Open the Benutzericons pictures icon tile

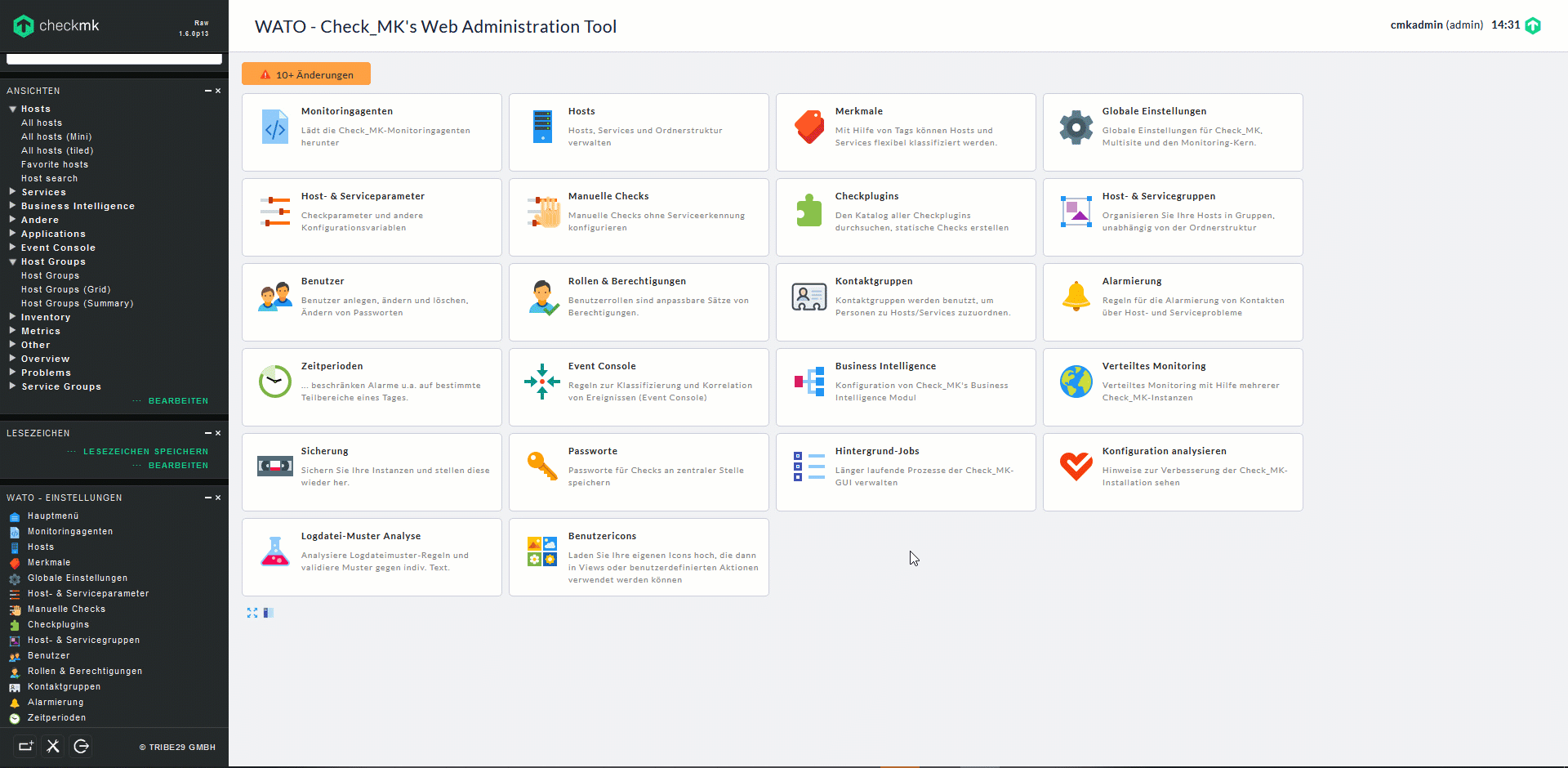coord(542,551)
